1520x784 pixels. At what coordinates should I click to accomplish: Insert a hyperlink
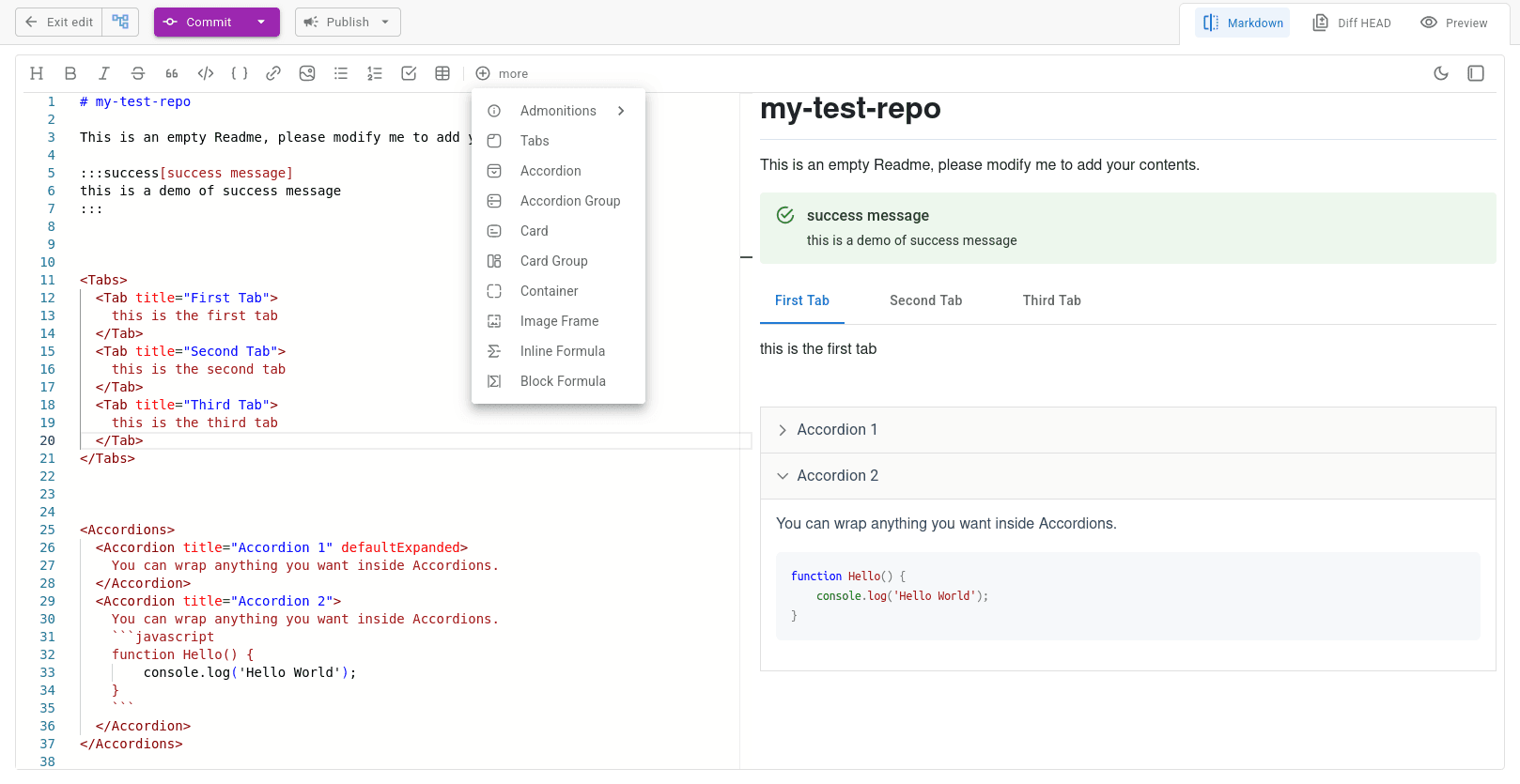273,73
